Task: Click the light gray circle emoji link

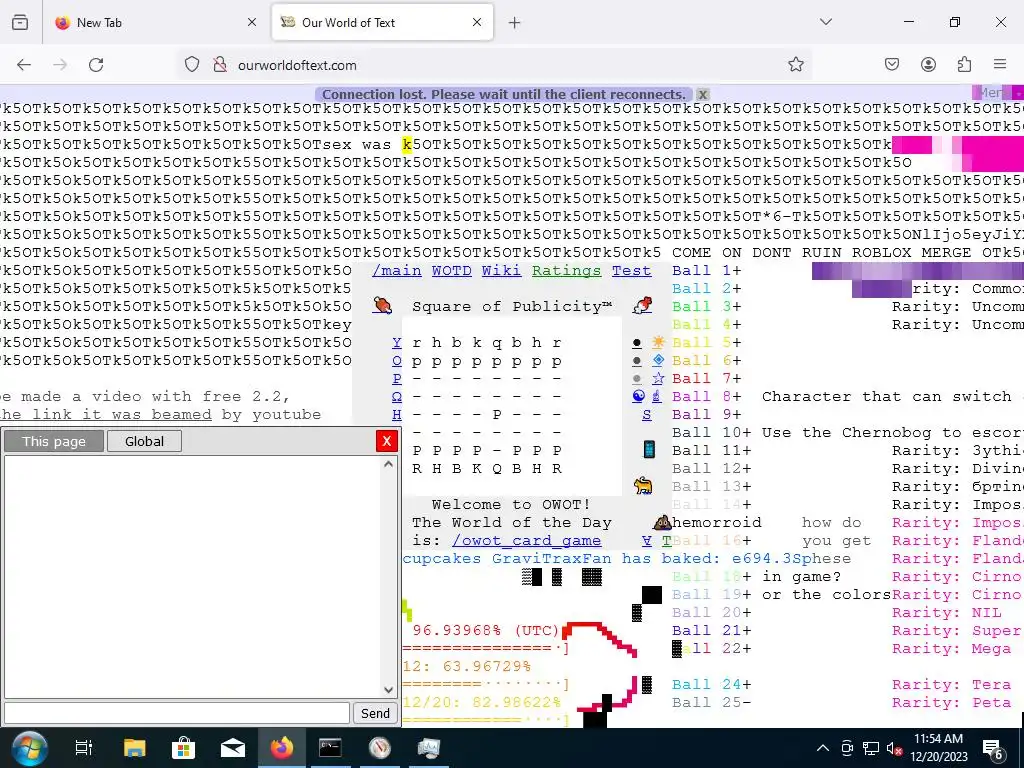Action: click(637, 378)
